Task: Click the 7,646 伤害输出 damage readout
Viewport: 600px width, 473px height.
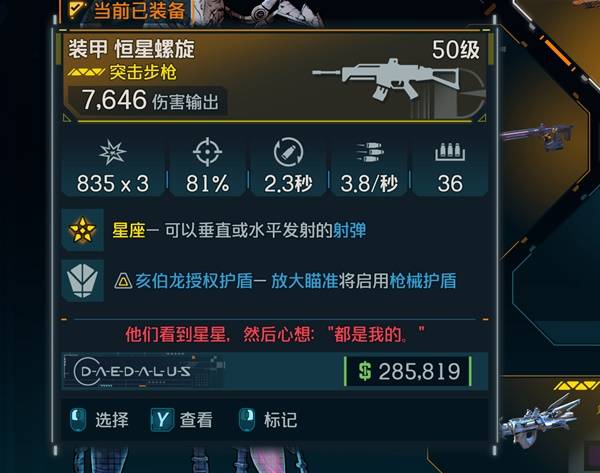Action: [x=150, y=100]
